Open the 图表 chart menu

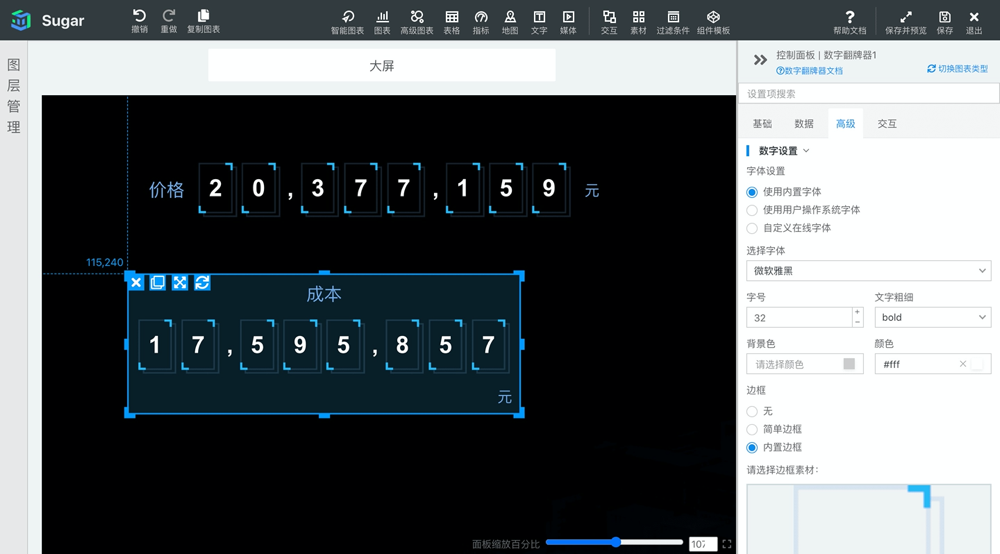point(382,22)
